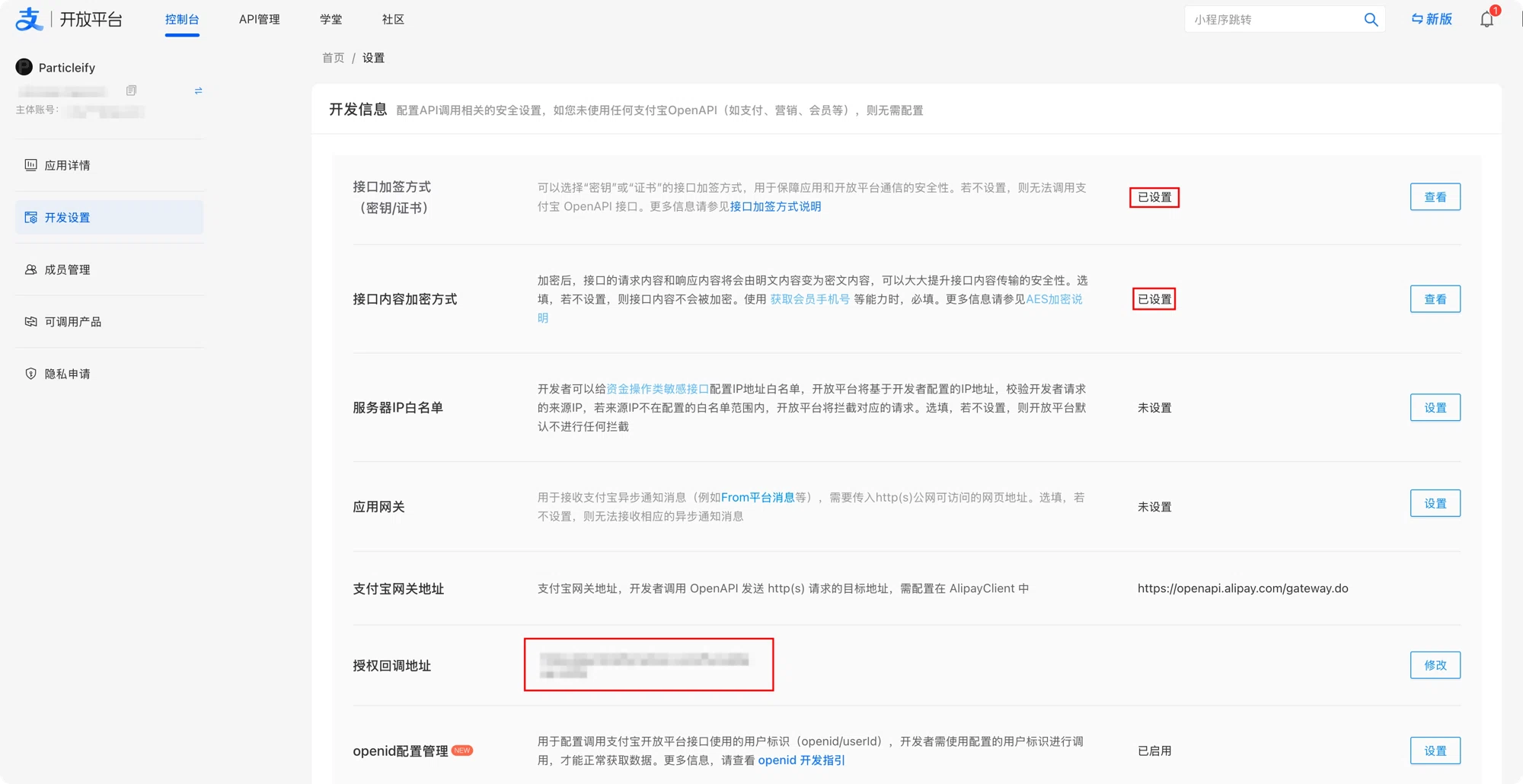Open the API管理 tab

pos(260,20)
